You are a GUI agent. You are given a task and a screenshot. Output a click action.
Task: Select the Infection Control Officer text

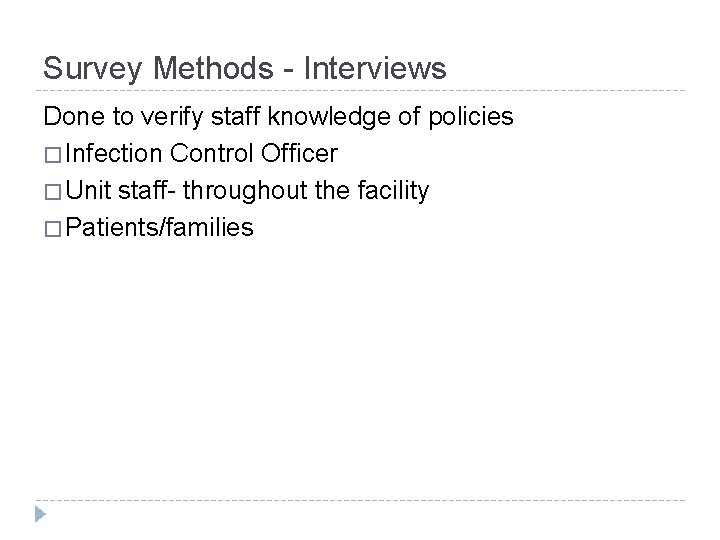pyautogui.click(x=202, y=153)
